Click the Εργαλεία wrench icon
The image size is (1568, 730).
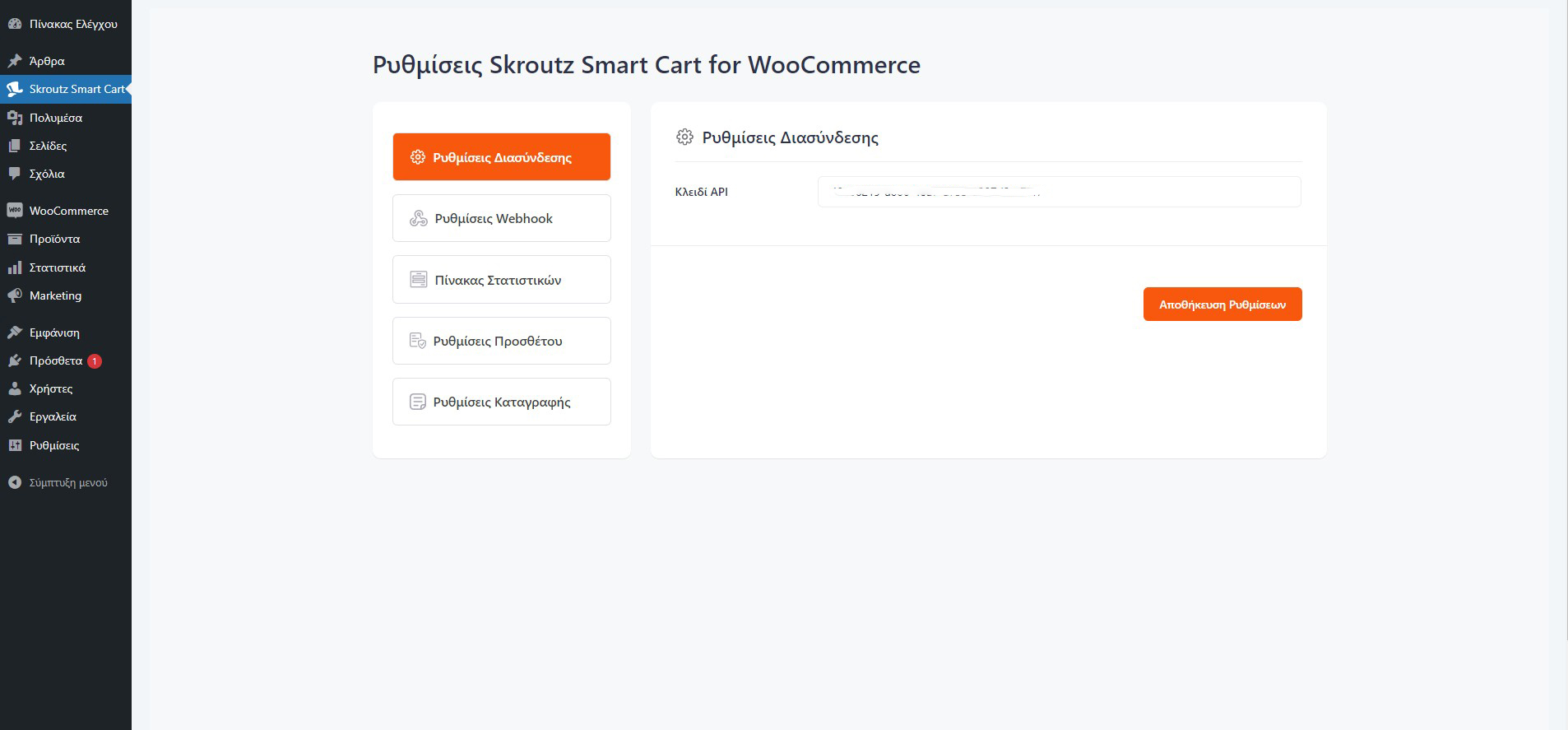[x=14, y=416]
